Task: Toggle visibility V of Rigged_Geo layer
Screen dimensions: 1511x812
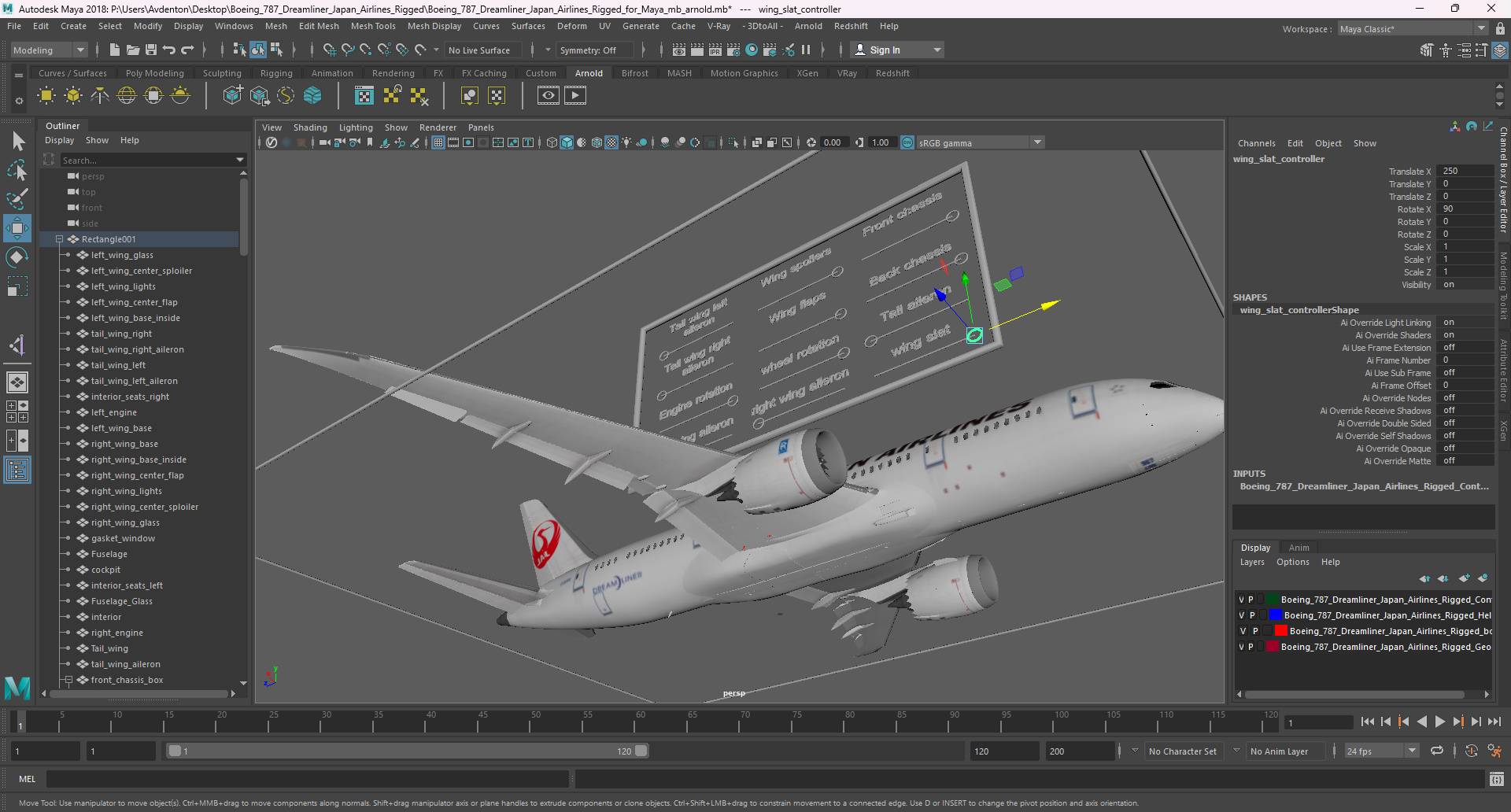Action: pyautogui.click(x=1241, y=647)
